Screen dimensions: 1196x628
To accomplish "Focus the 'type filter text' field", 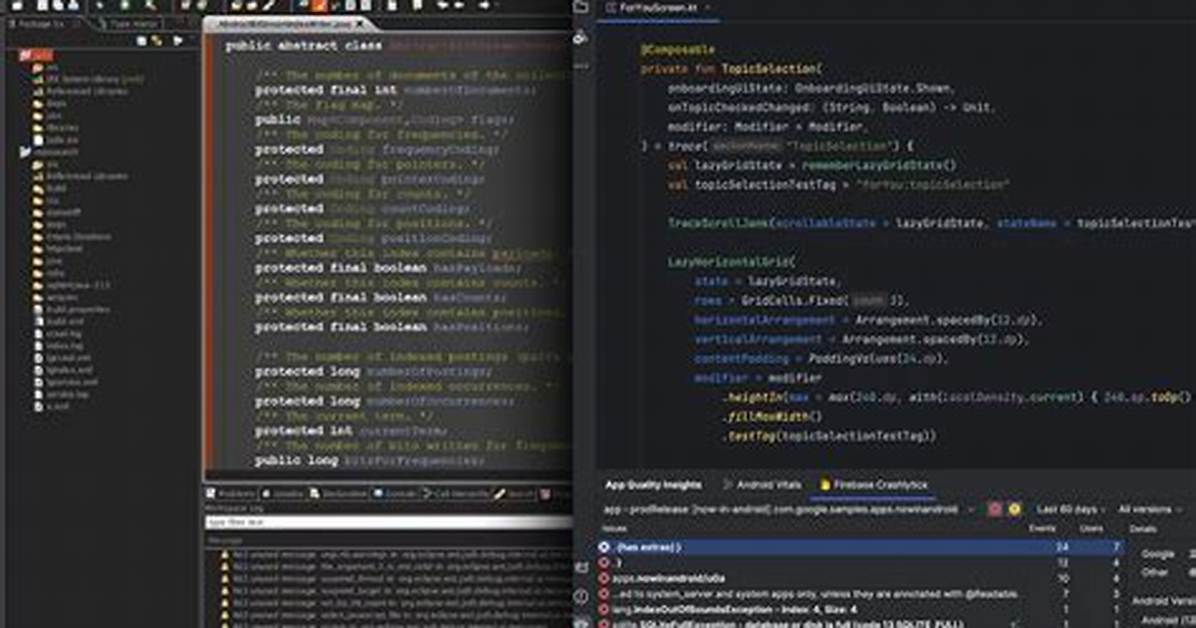I will [389, 522].
